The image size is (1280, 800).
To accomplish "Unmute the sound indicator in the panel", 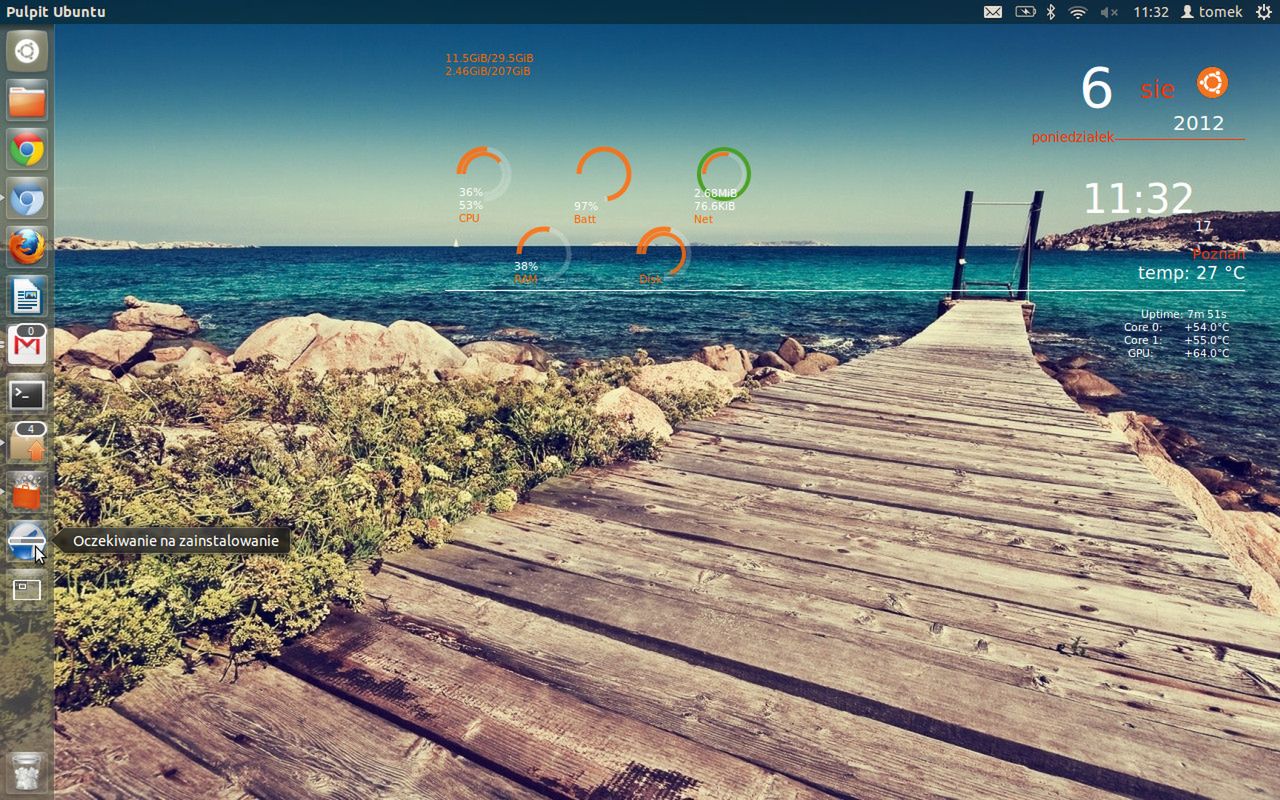I will tap(1108, 12).
